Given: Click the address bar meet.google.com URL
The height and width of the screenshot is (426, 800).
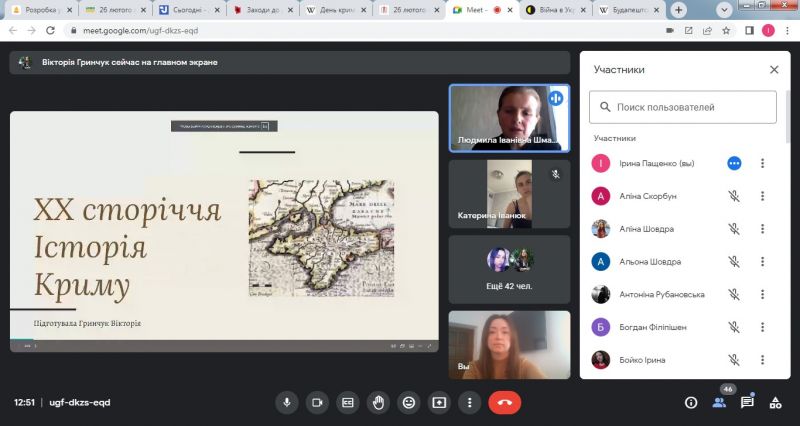Looking at the screenshot, I should tap(140, 31).
